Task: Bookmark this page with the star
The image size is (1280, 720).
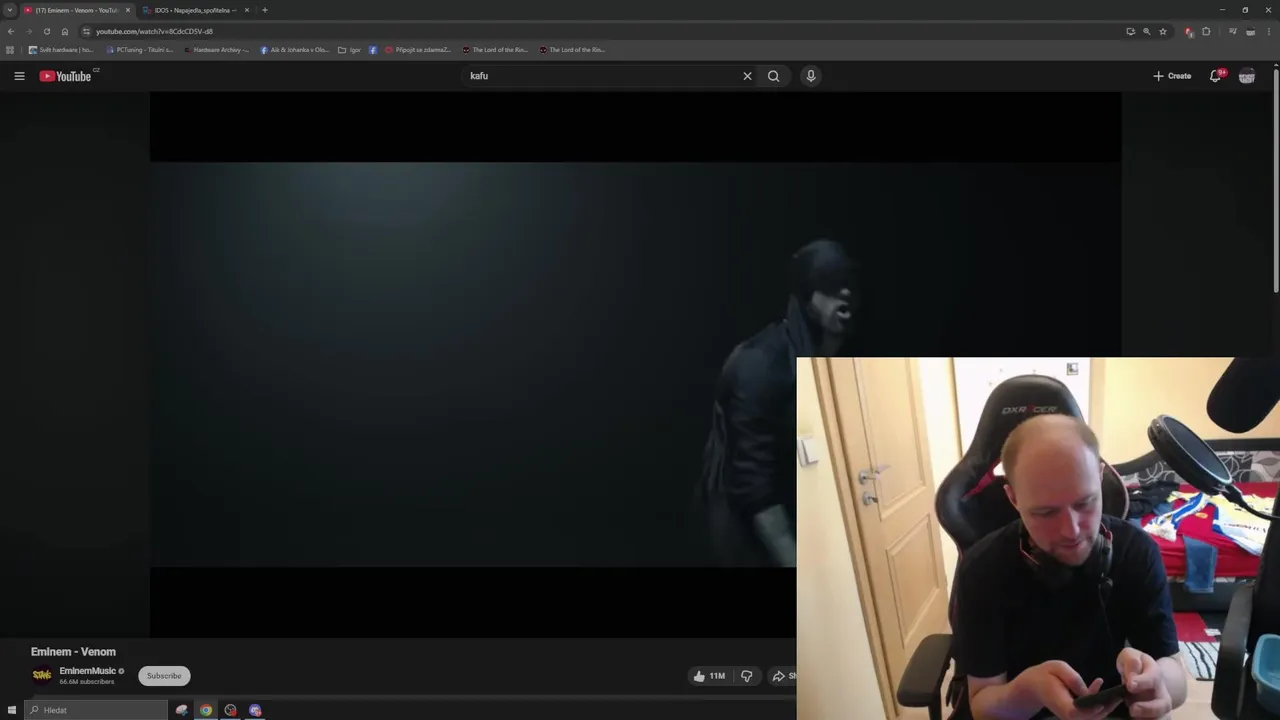Action: (x=1163, y=31)
